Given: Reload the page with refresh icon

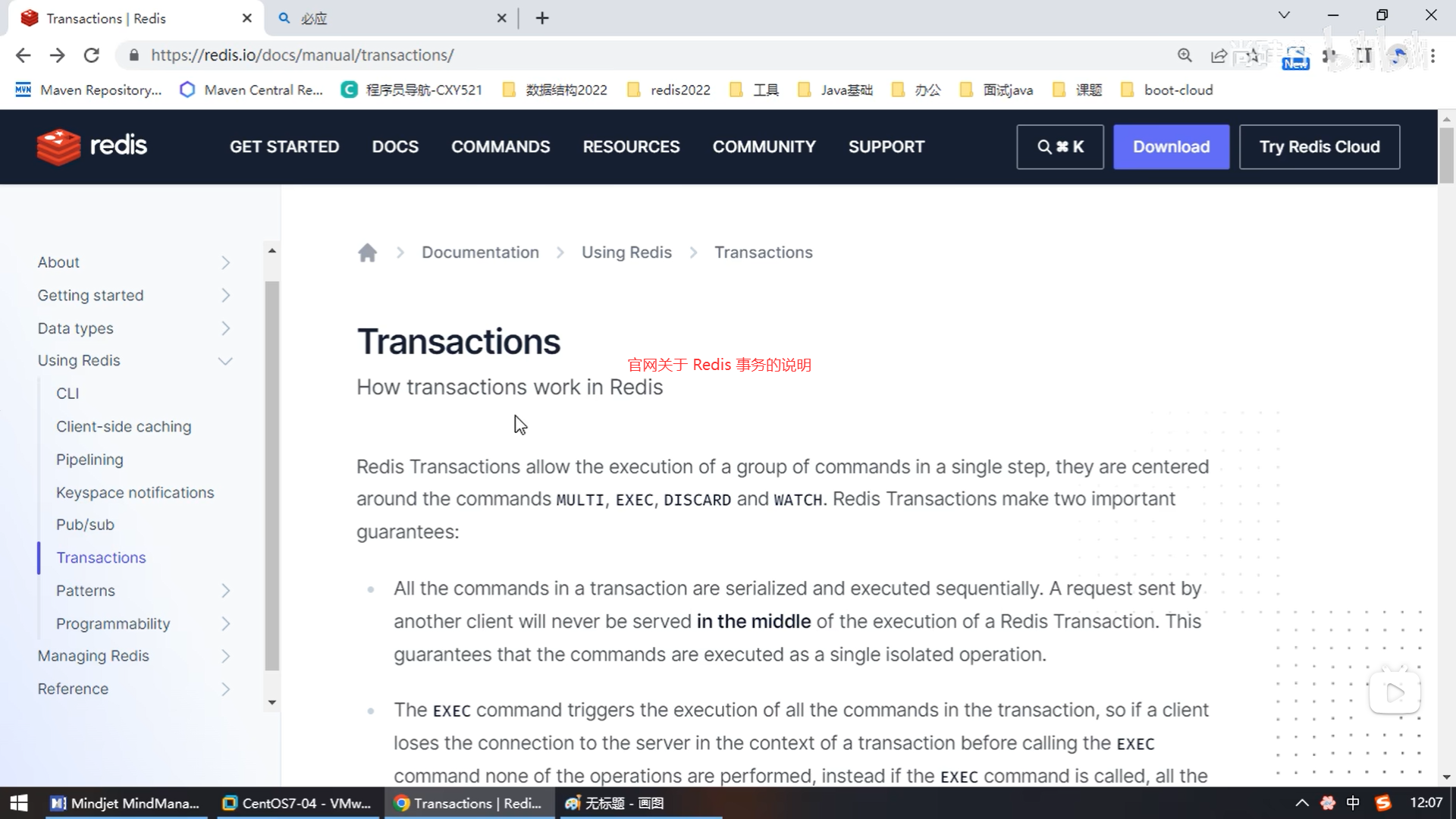Looking at the screenshot, I should 92,55.
